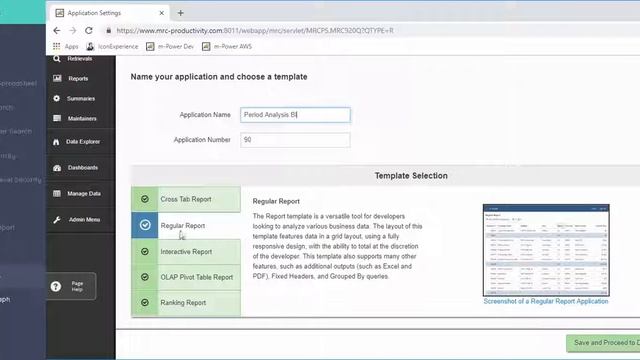Screen dimensions: 640x360
Task: Close the Application Settings tab
Action: tap(162, 13)
